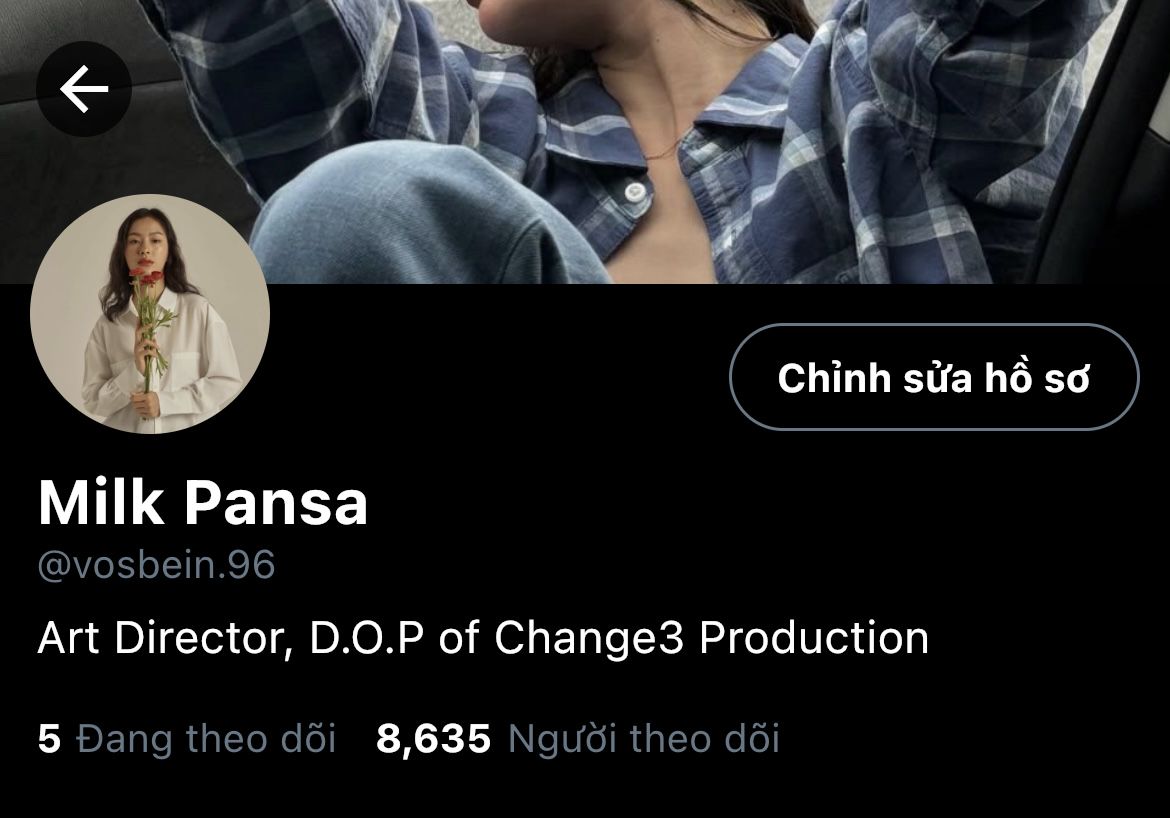Click the @vosbein.96 username handle

coord(157,565)
